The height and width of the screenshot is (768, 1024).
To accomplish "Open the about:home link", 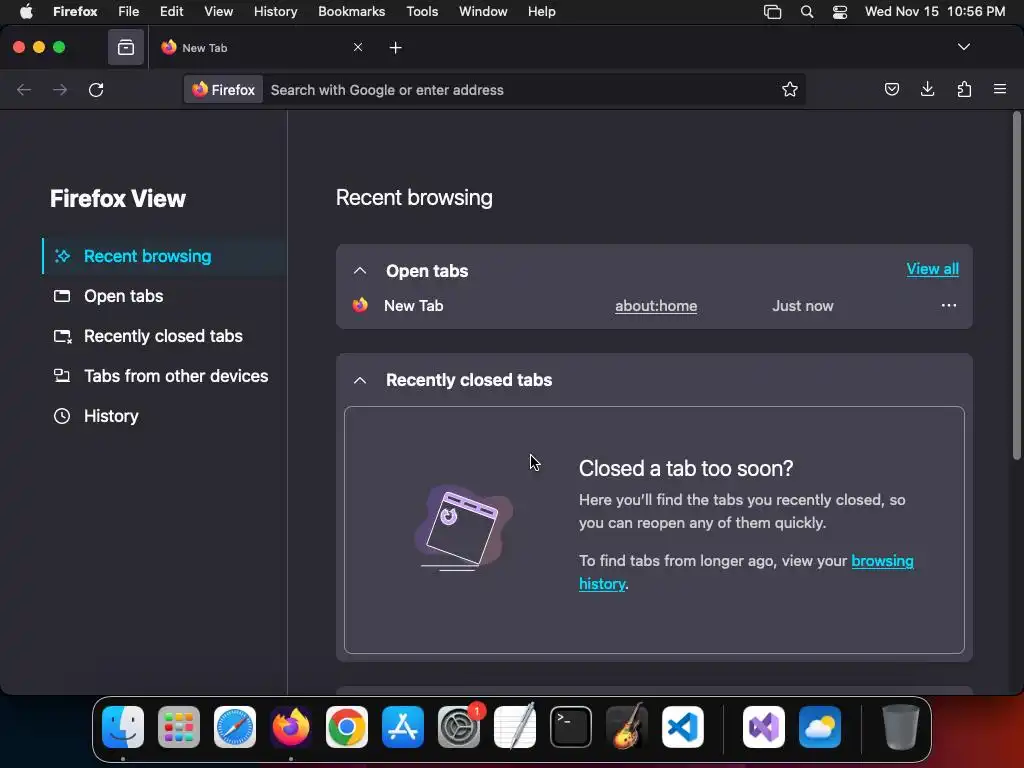I will point(656,306).
